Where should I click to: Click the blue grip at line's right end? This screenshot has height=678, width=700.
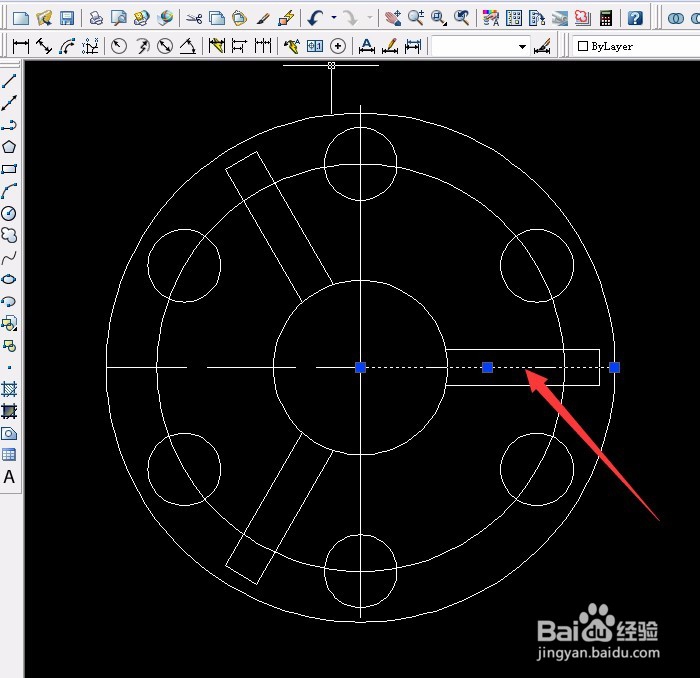coord(614,367)
